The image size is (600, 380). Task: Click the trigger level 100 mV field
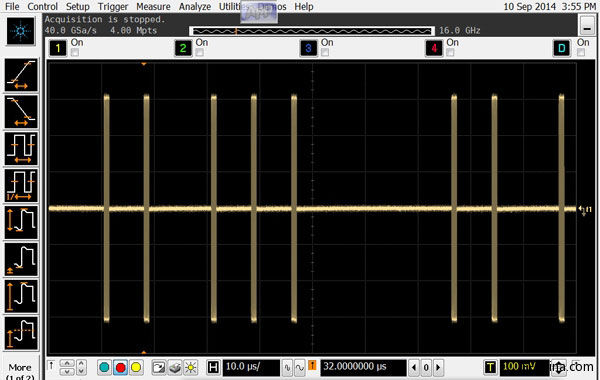[524, 367]
